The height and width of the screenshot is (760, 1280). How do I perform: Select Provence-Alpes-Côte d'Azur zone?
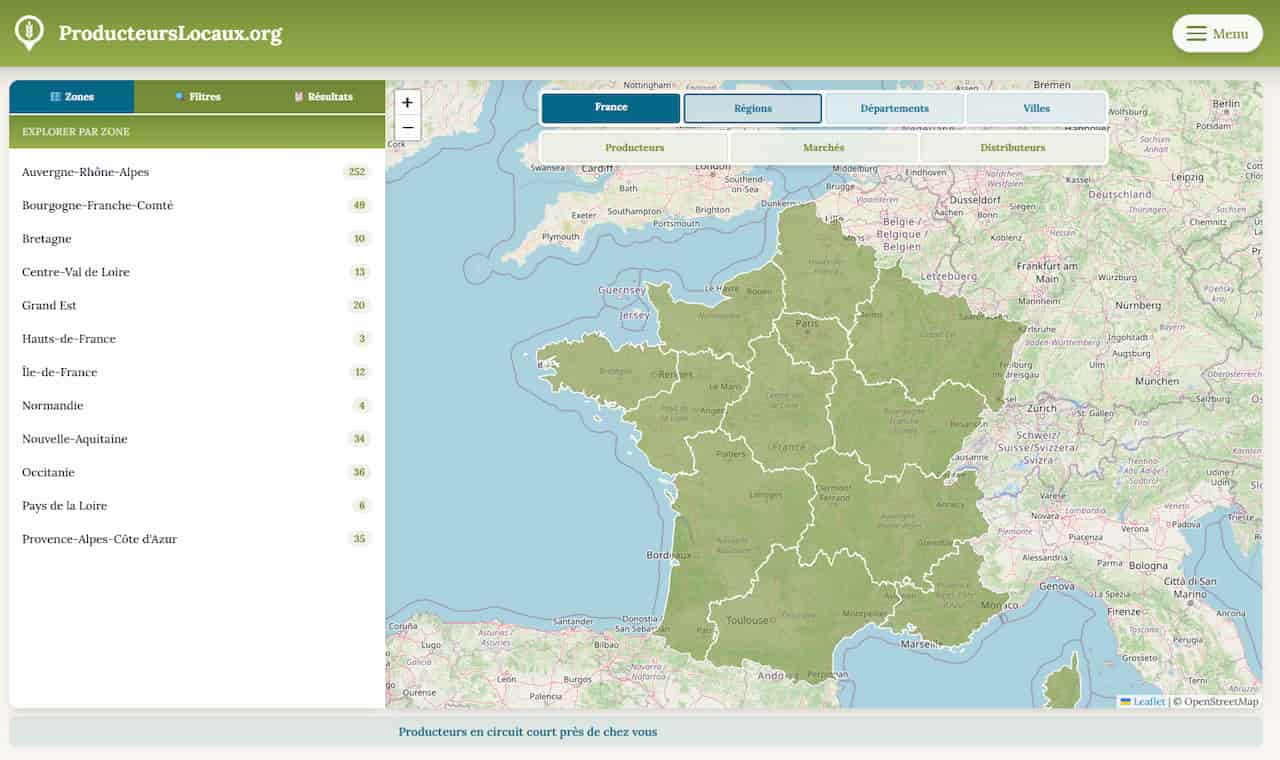tap(197, 539)
